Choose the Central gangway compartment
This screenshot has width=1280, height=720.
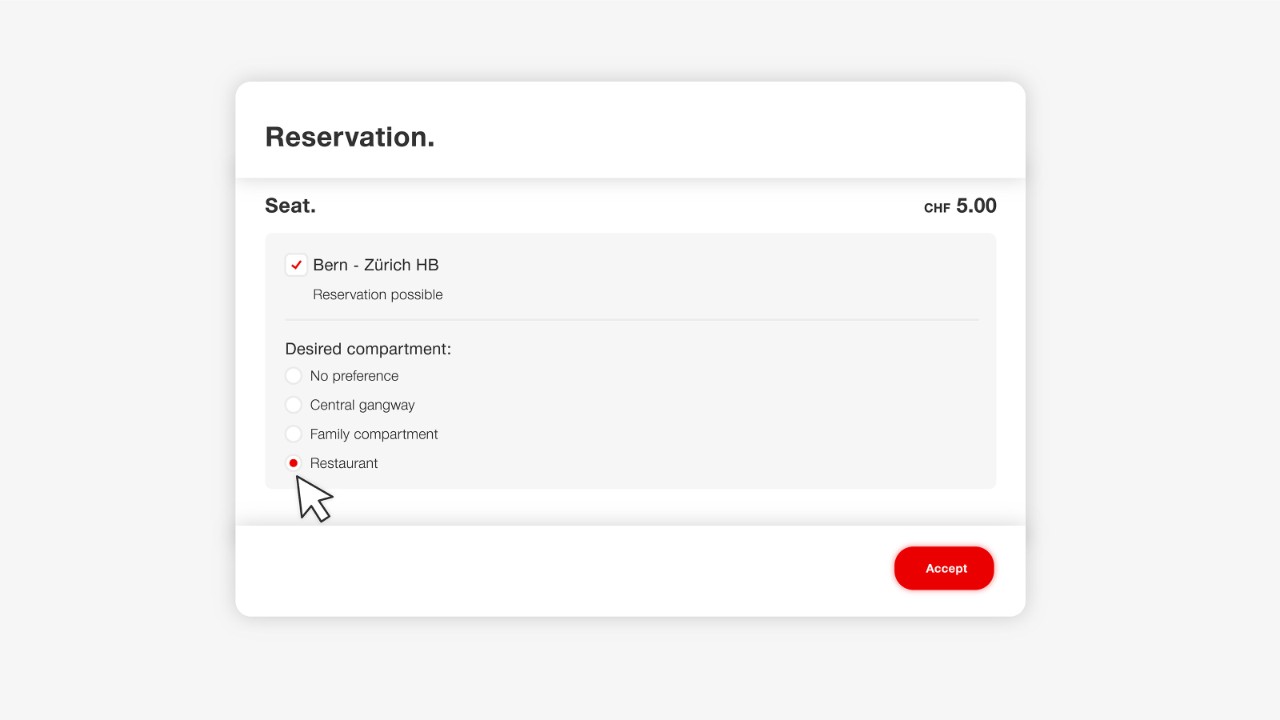click(293, 404)
